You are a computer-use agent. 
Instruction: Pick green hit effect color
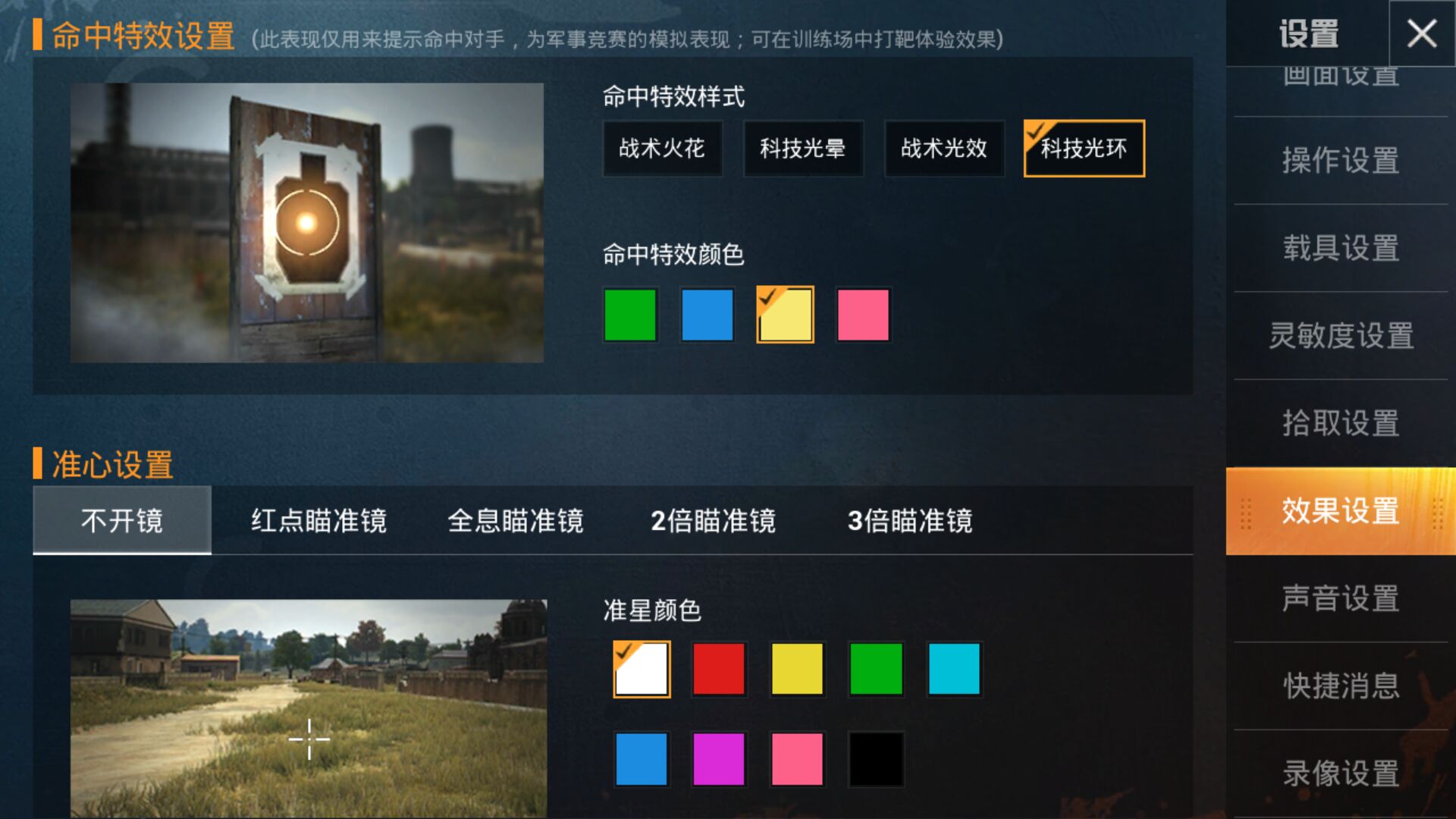[630, 315]
